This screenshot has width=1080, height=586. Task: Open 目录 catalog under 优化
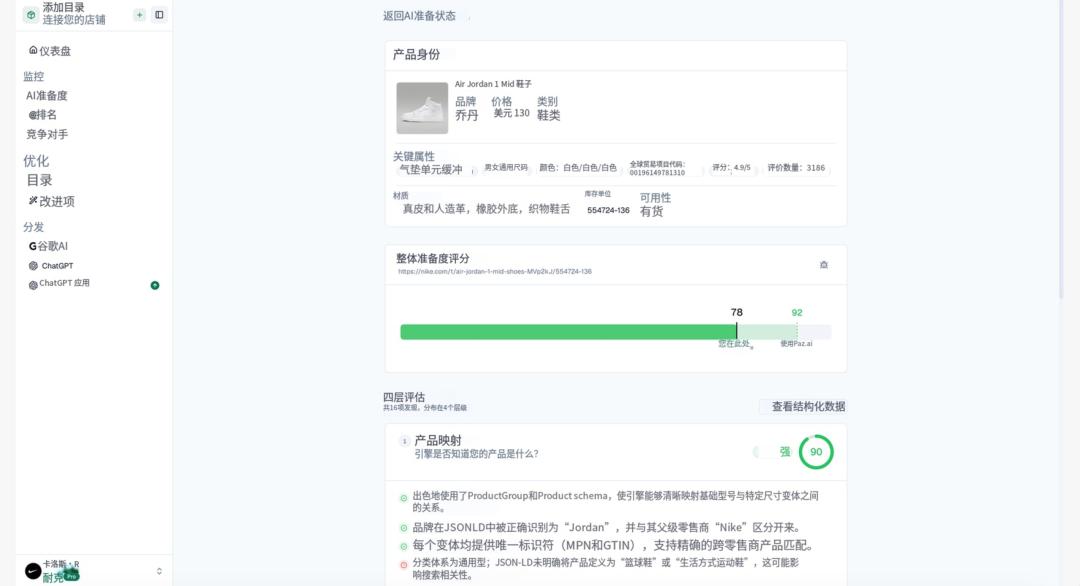(x=39, y=180)
